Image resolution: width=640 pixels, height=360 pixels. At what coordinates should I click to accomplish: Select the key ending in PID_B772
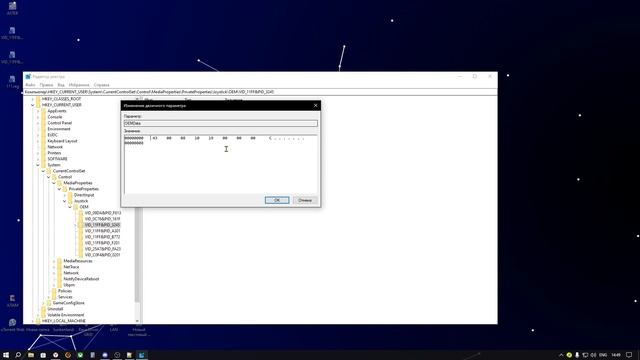[x=102, y=237]
